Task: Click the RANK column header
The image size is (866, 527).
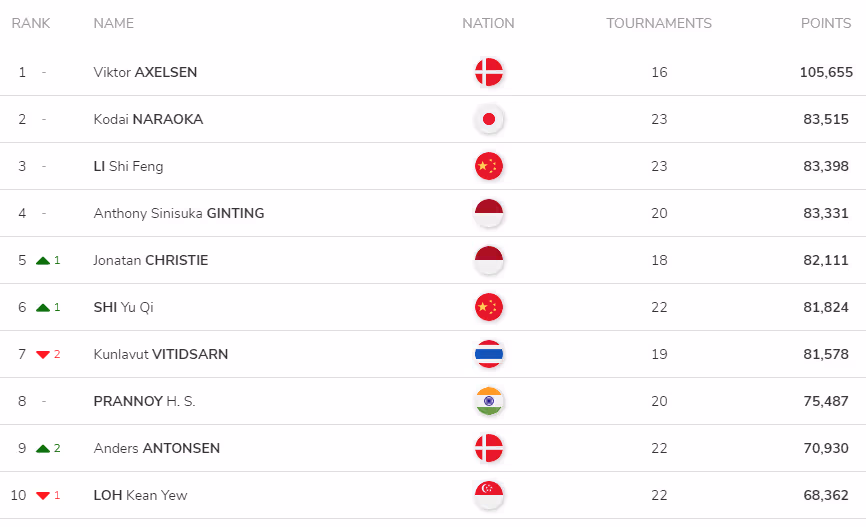Action: pyautogui.click(x=31, y=23)
